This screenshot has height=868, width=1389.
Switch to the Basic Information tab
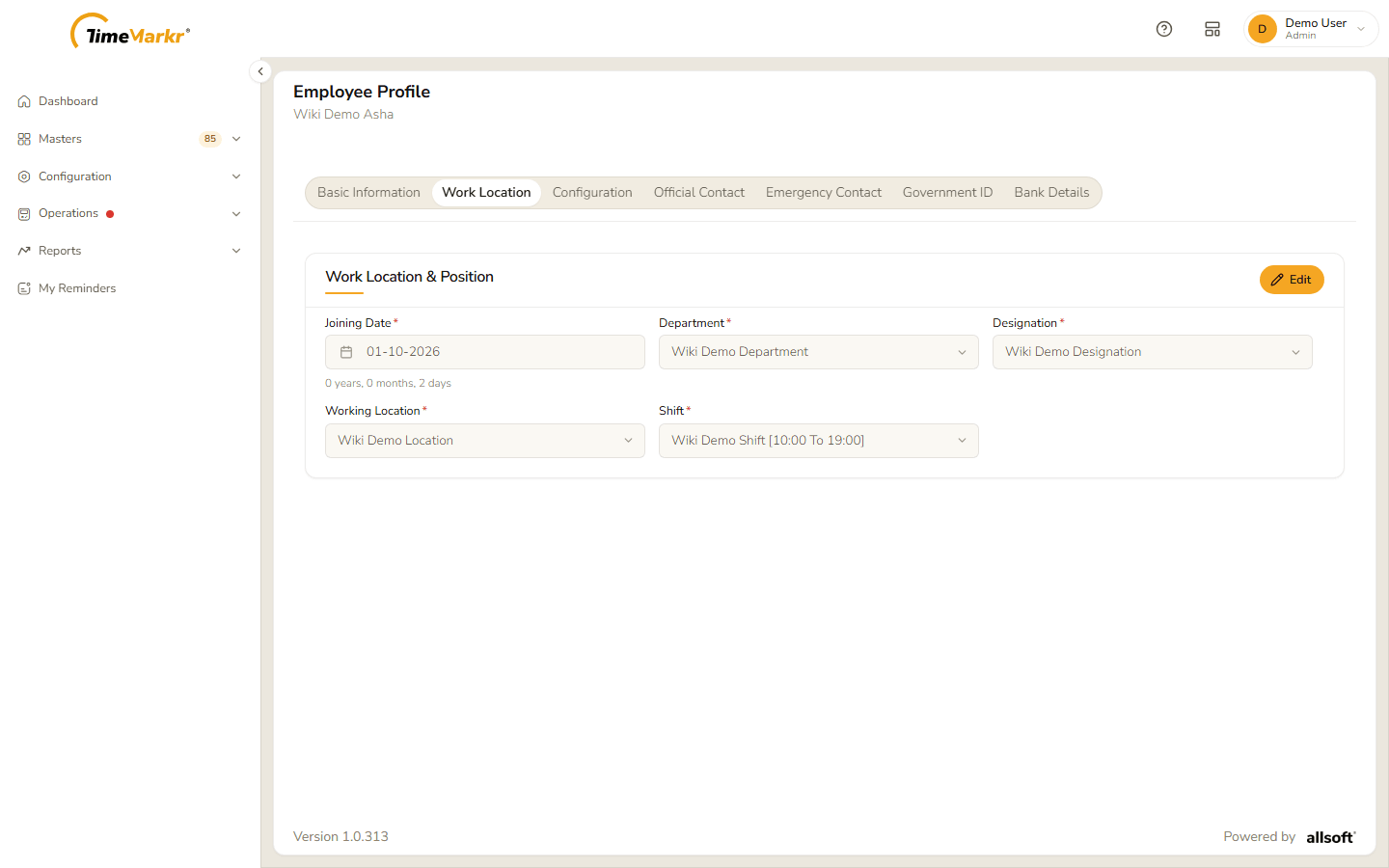tap(368, 193)
